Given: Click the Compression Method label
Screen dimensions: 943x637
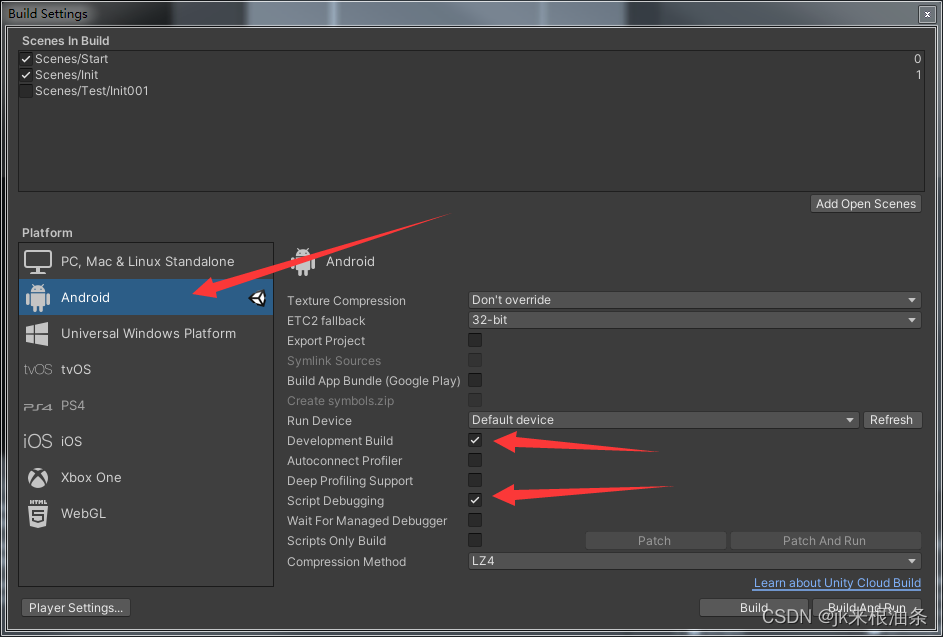Looking at the screenshot, I should pos(346,562).
